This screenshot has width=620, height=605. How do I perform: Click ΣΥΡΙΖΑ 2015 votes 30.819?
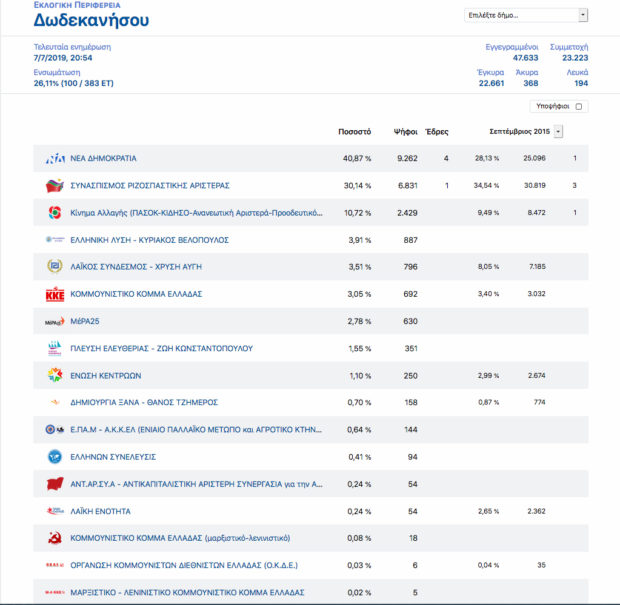(535, 185)
